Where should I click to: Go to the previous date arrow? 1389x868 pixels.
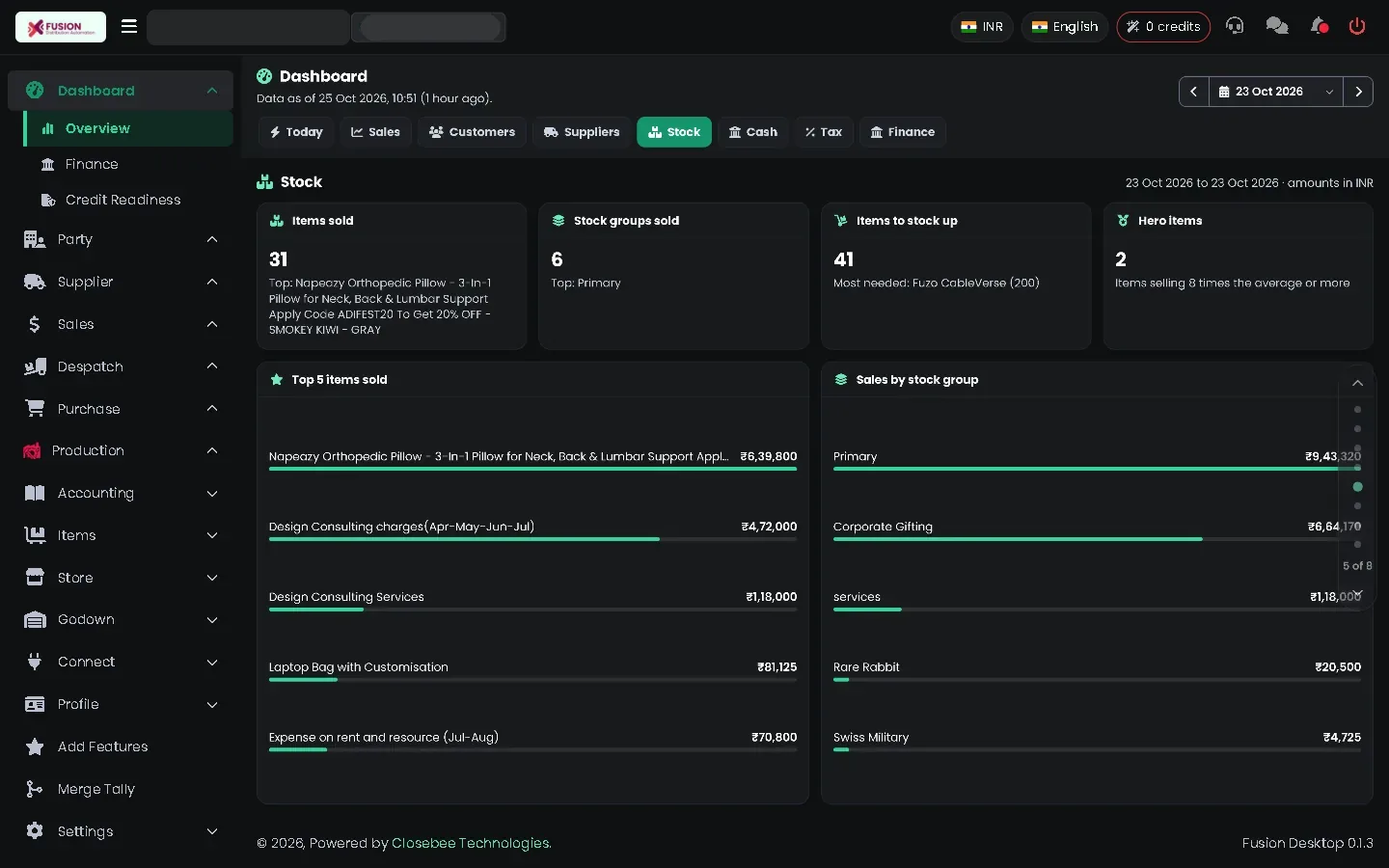tap(1194, 92)
